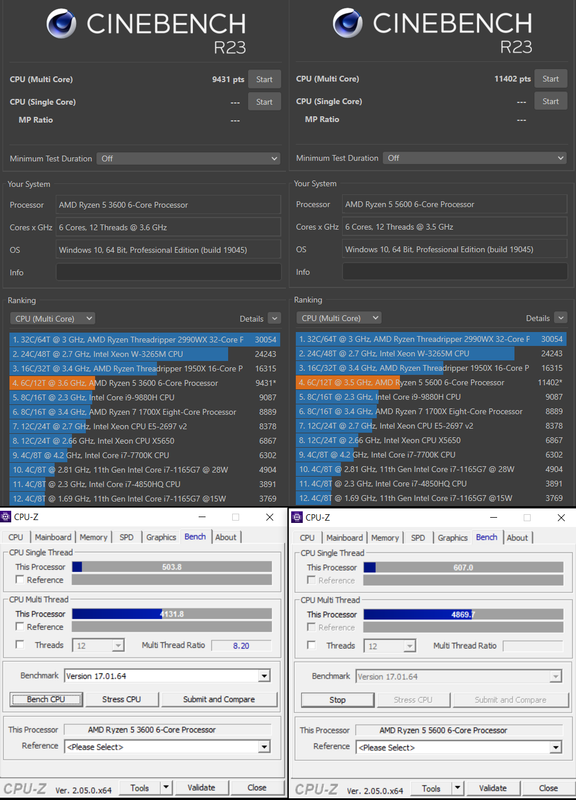Start Single Core test in left Cinebench

pos(264,102)
